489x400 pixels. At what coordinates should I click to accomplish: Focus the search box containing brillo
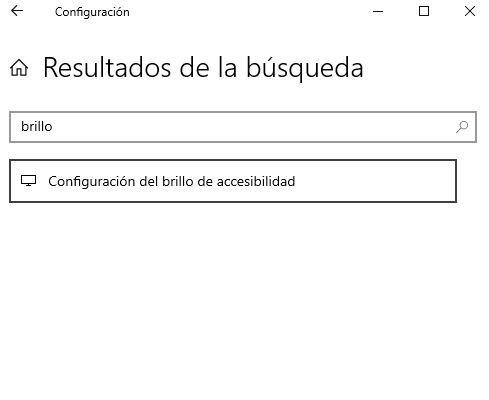[243, 127]
